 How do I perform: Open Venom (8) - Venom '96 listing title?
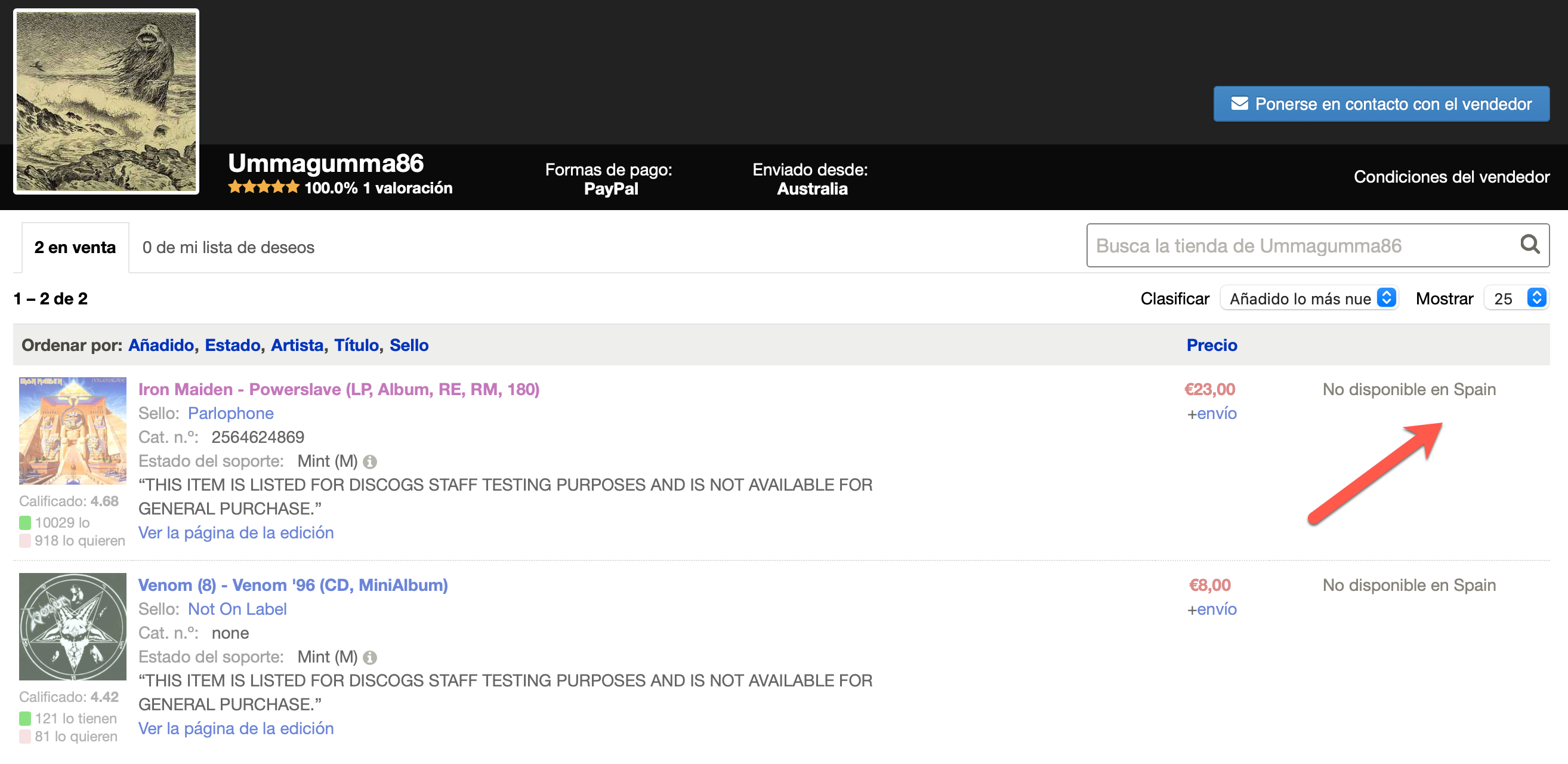[x=293, y=586]
